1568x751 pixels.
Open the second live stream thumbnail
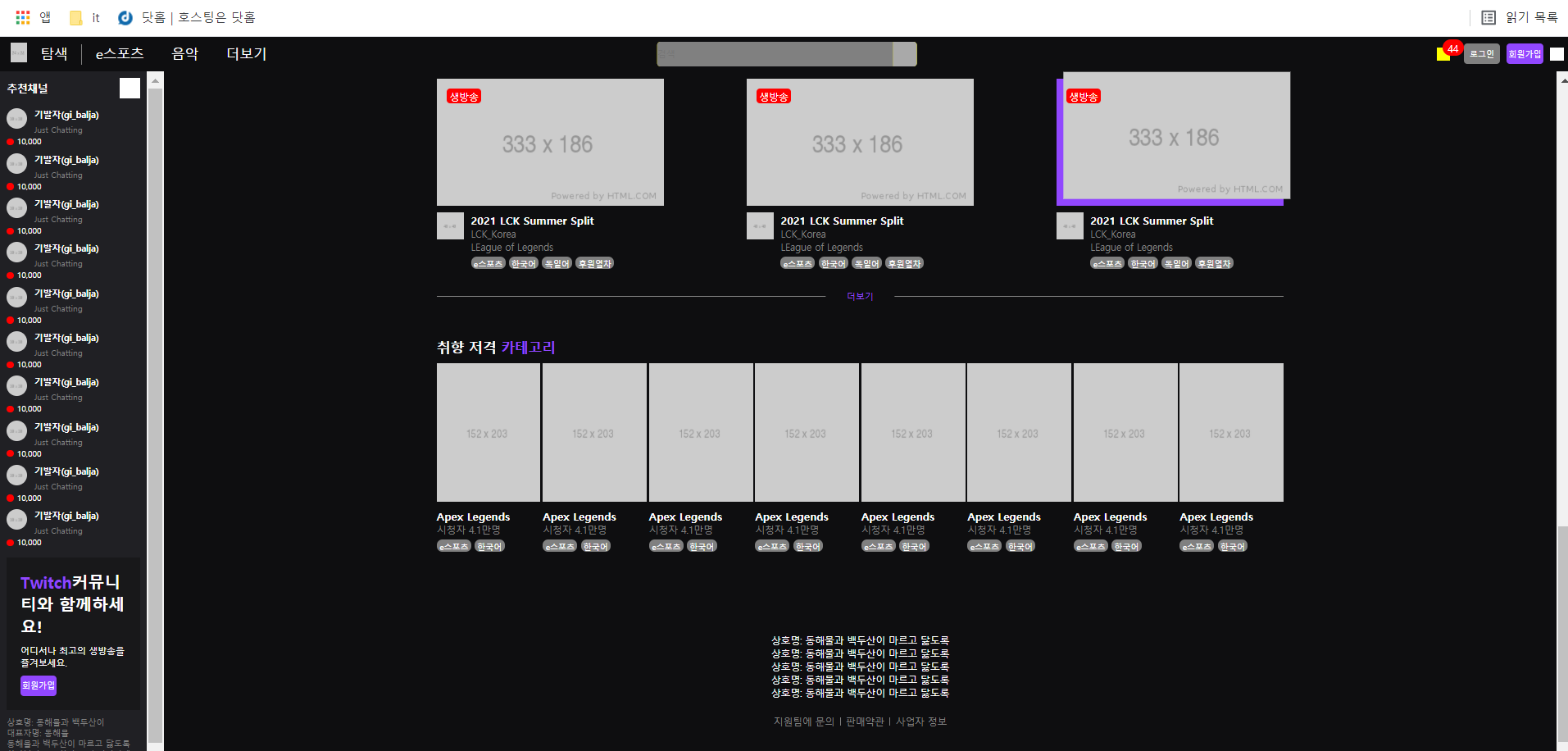click(860, 142)
